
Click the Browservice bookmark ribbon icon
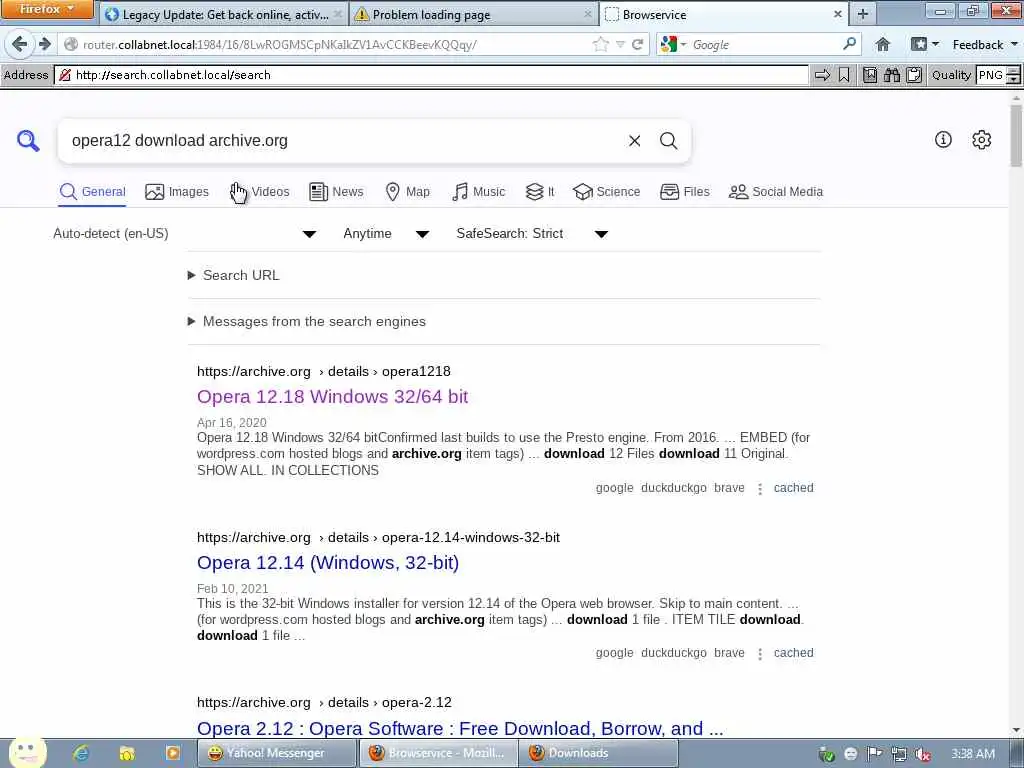[x=844, y=75]
